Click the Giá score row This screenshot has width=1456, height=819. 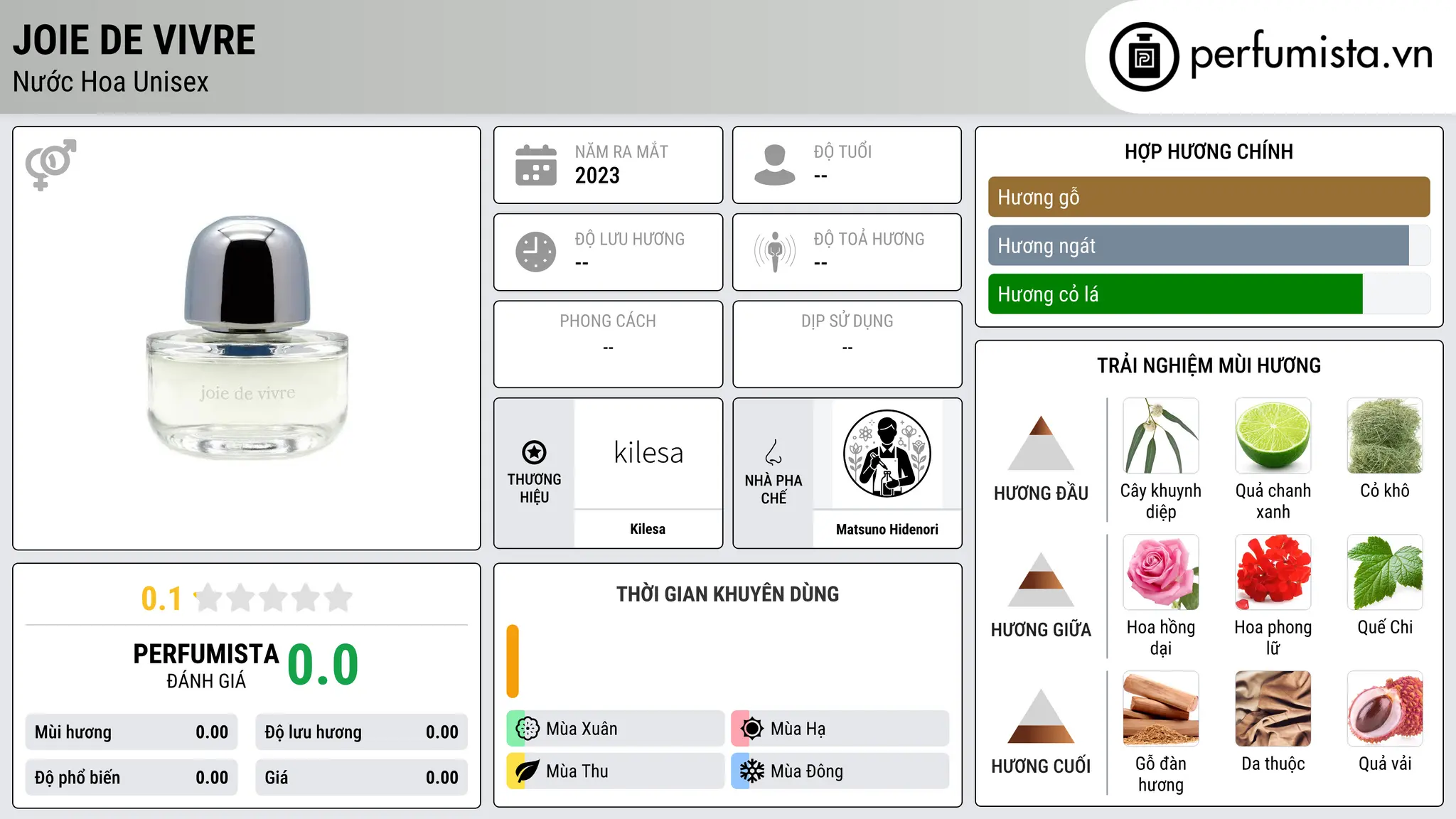361,778
